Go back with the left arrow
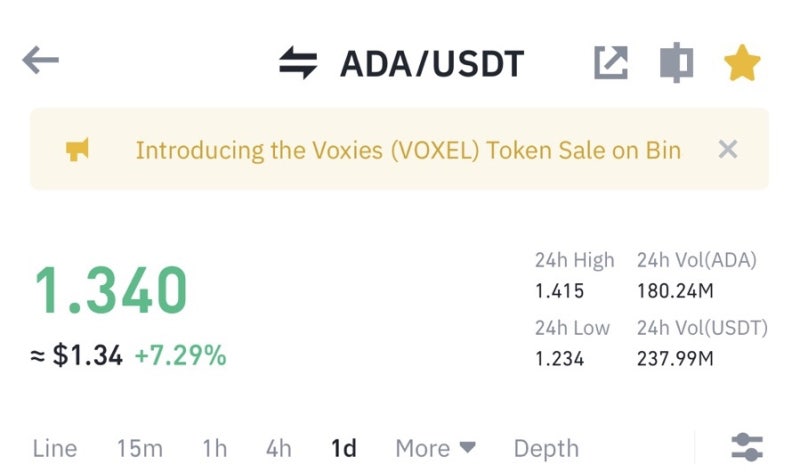Screen dimensions: 800x473 [x=40, y=60]
